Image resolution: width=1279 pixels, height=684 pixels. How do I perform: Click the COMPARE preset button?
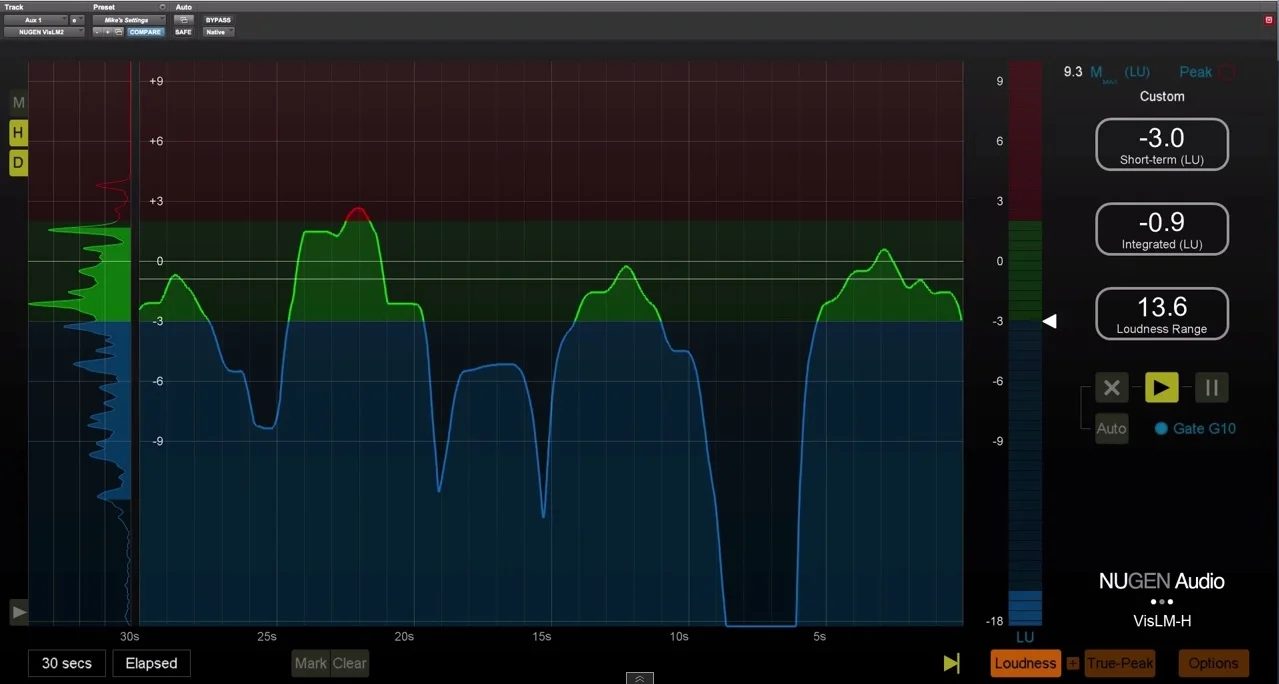[145, 31]
